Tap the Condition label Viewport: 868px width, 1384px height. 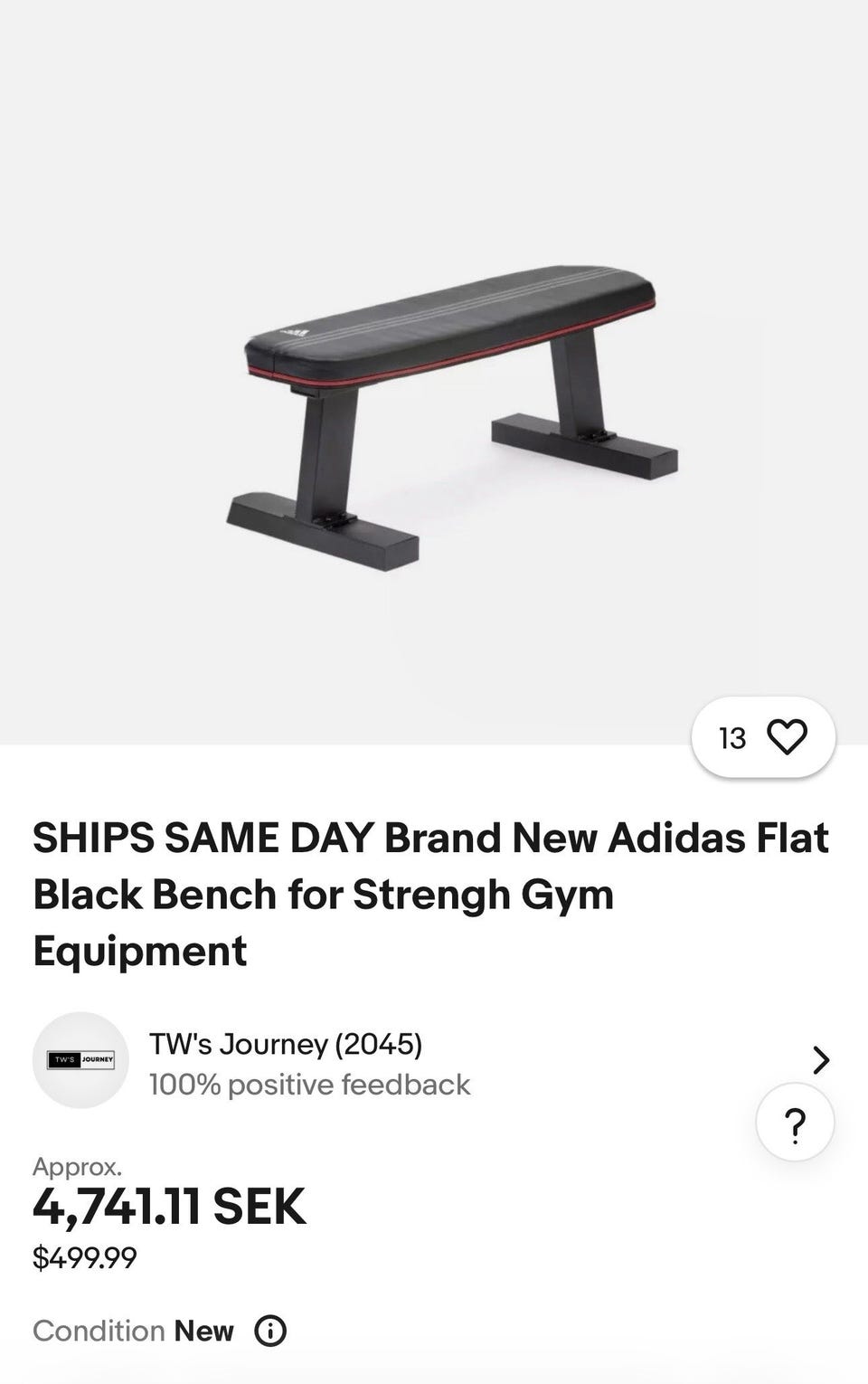tap(99, 1331)
